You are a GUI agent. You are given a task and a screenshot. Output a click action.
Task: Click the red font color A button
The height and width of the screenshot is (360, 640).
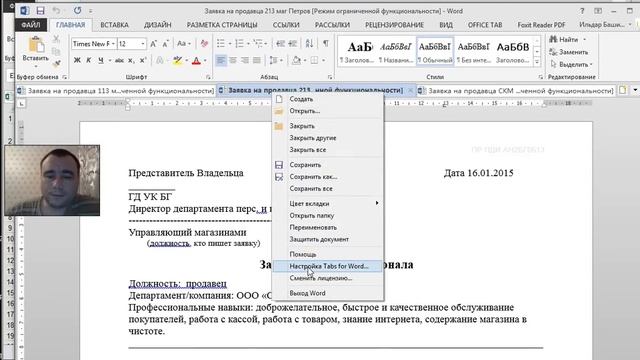[x=196, y=60]
